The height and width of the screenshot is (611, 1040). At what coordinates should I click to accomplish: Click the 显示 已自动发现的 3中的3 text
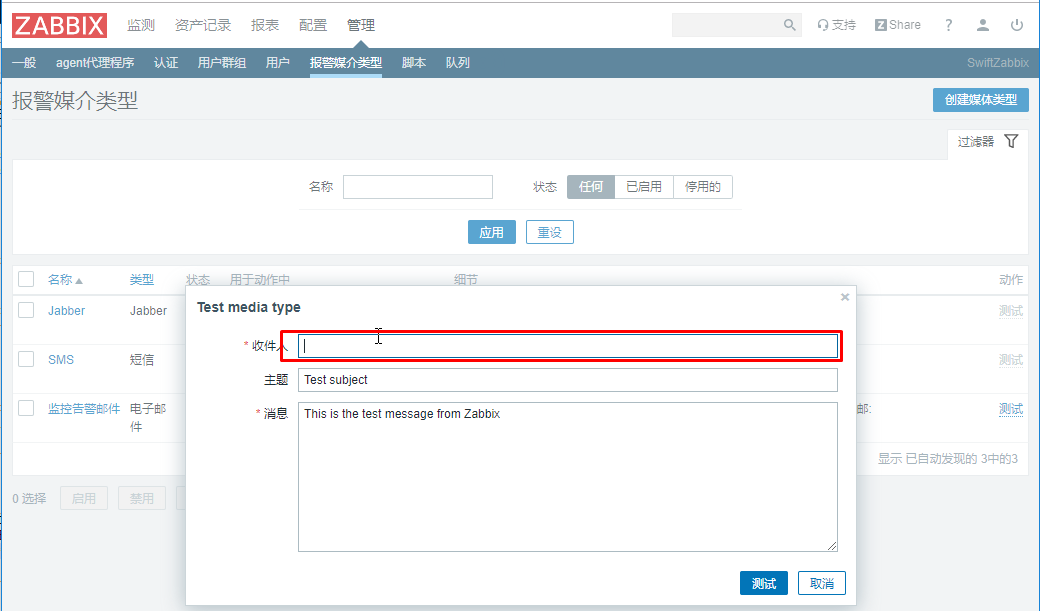click(x=948, y=458)
